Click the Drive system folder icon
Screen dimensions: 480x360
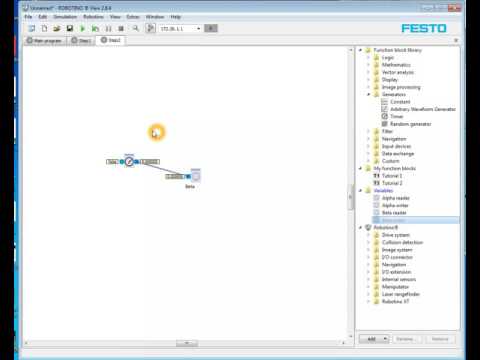(376, 235)
